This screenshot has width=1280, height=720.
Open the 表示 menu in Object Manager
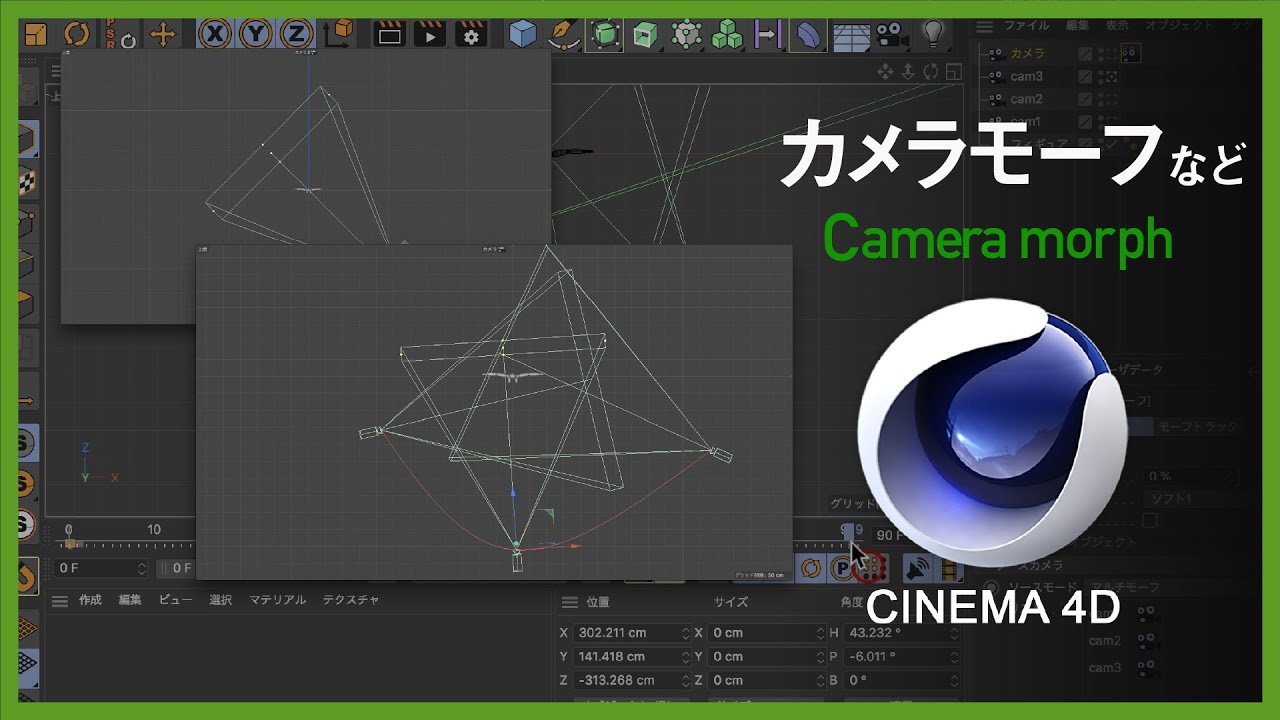[x=1118, y=25]
